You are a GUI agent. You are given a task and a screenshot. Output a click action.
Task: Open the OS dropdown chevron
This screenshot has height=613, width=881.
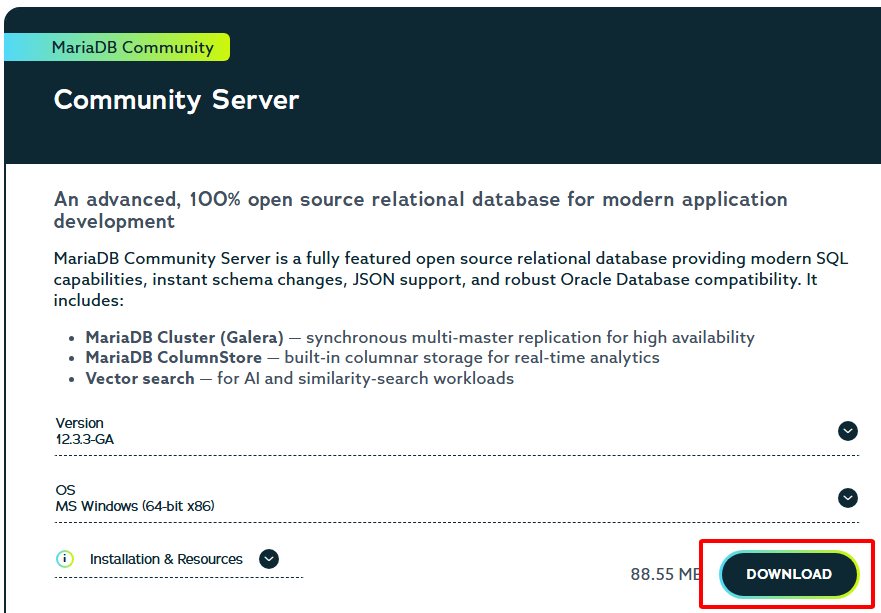coord(847,498)
